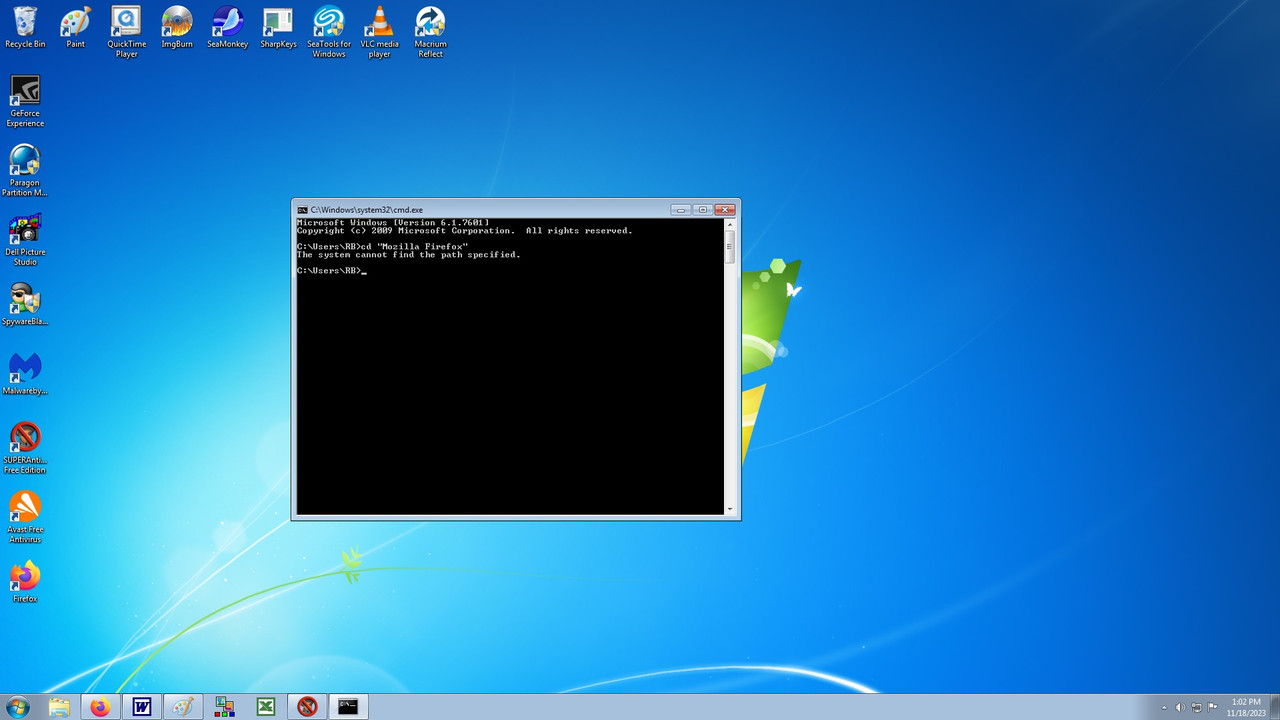
Task: Select the SharpKeys desktop shortcut
Action: (x=278, y=28)
